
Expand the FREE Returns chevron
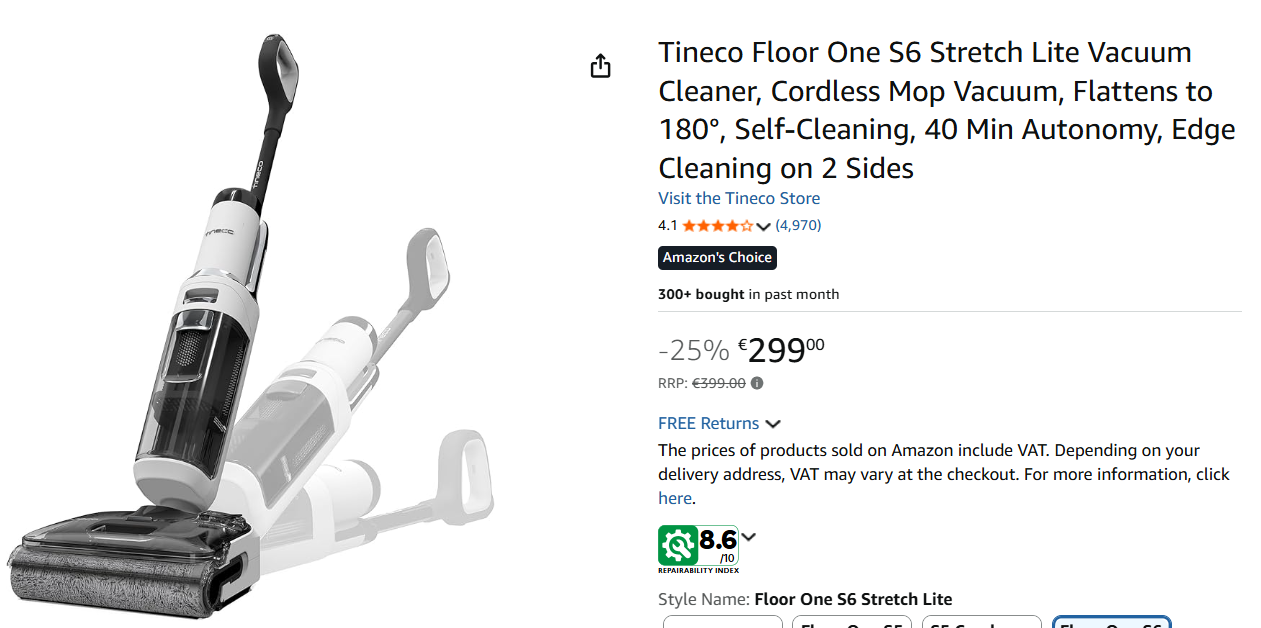click(x=773, y=424)
